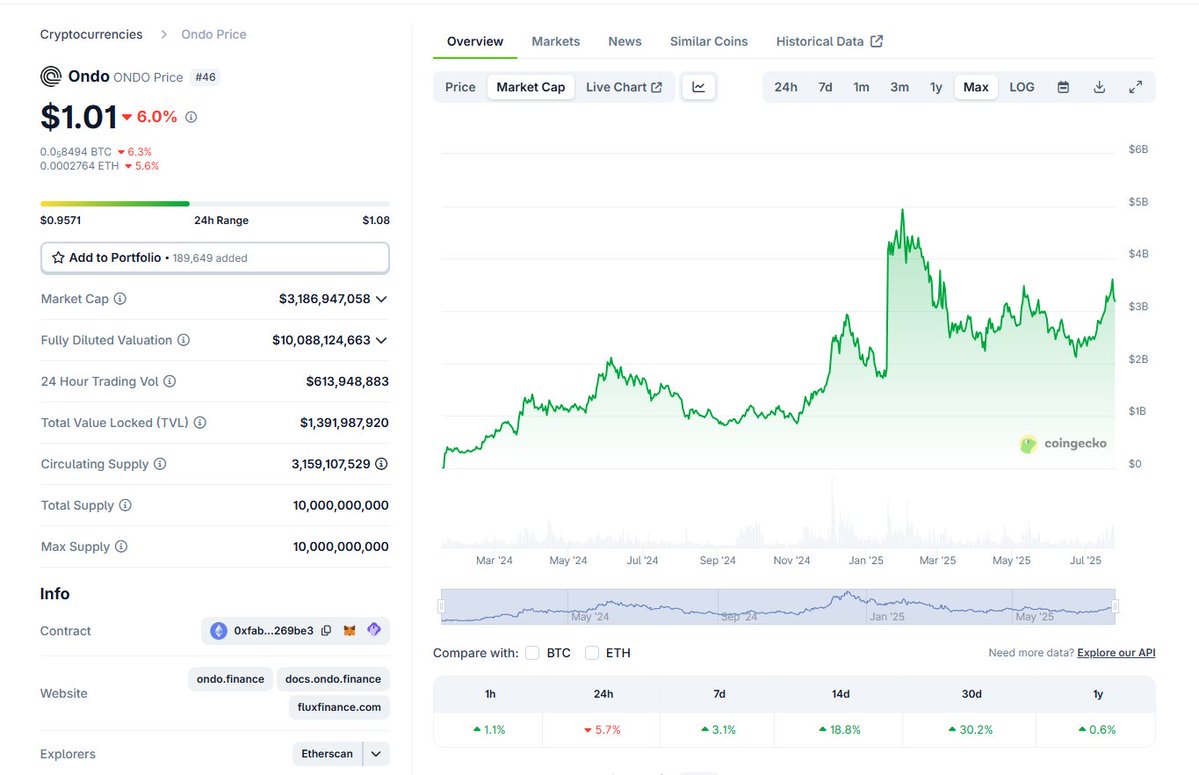Click the 30d change value 30.2%

pyautogui.click(x=970, y=730)
